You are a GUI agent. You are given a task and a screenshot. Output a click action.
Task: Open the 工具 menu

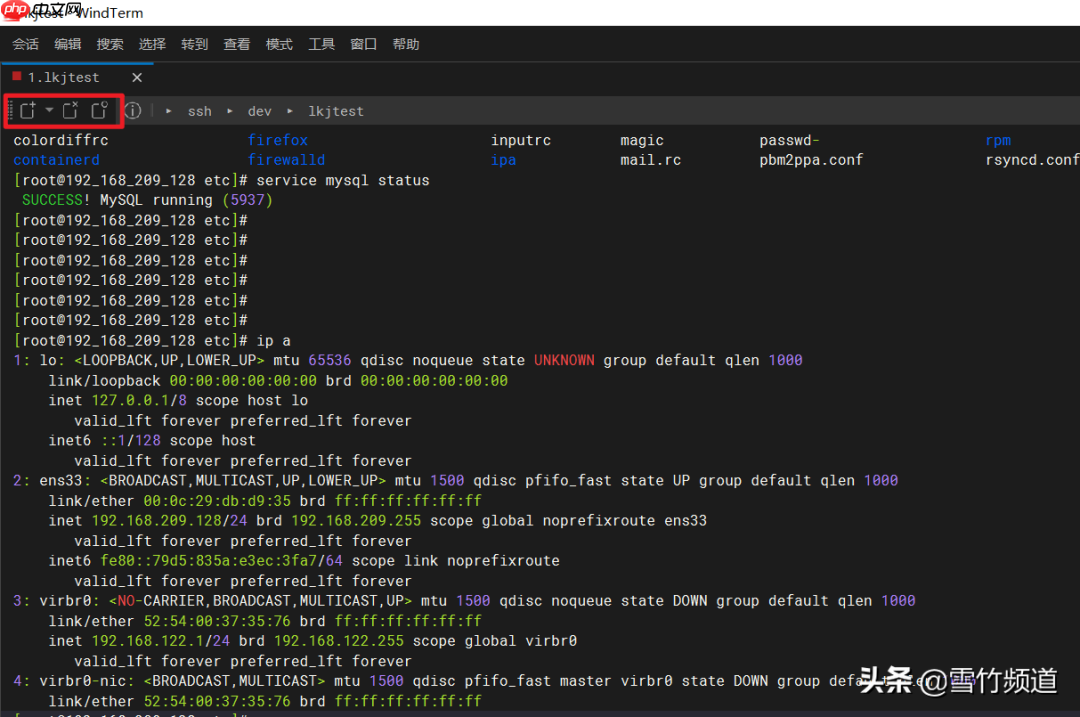pyautogui.click(x=322, y=44)
